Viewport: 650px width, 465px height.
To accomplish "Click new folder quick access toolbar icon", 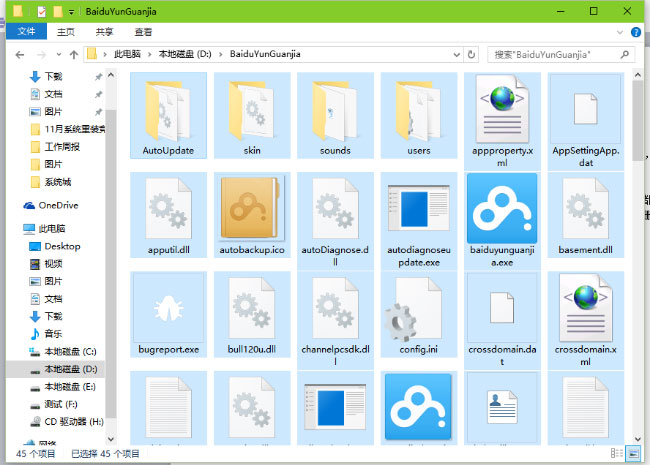I will (x=58, y=11).
